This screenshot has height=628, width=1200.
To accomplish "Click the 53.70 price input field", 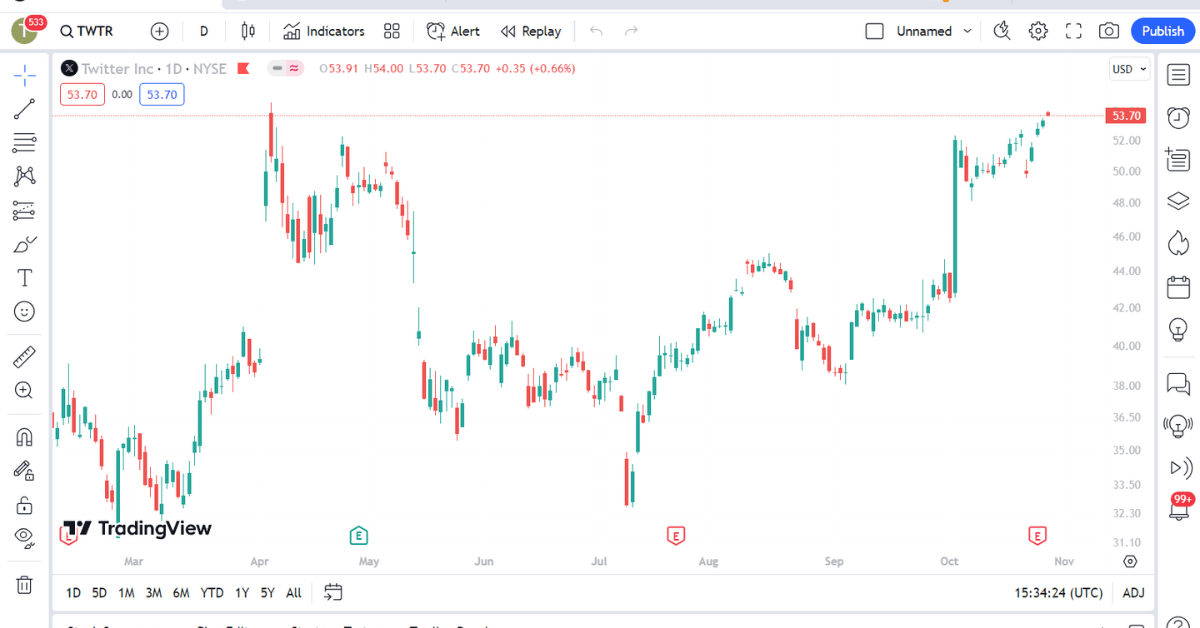I will (x=81, y=94).
